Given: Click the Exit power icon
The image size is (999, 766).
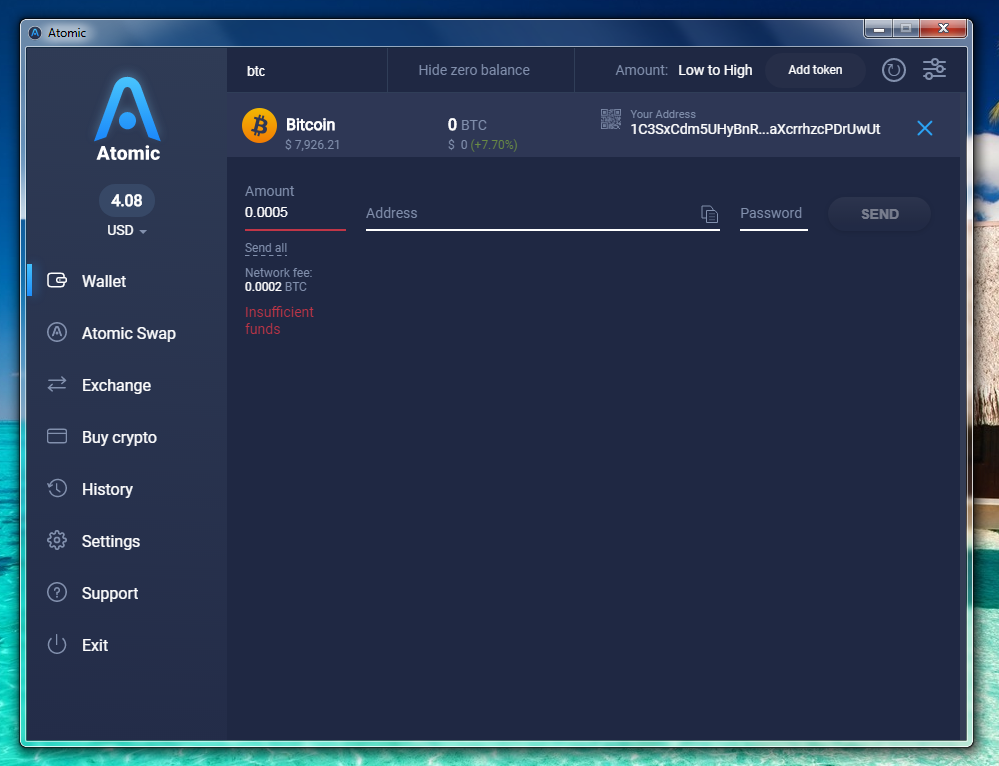Looking at the screenshot, I should point(57,644).
